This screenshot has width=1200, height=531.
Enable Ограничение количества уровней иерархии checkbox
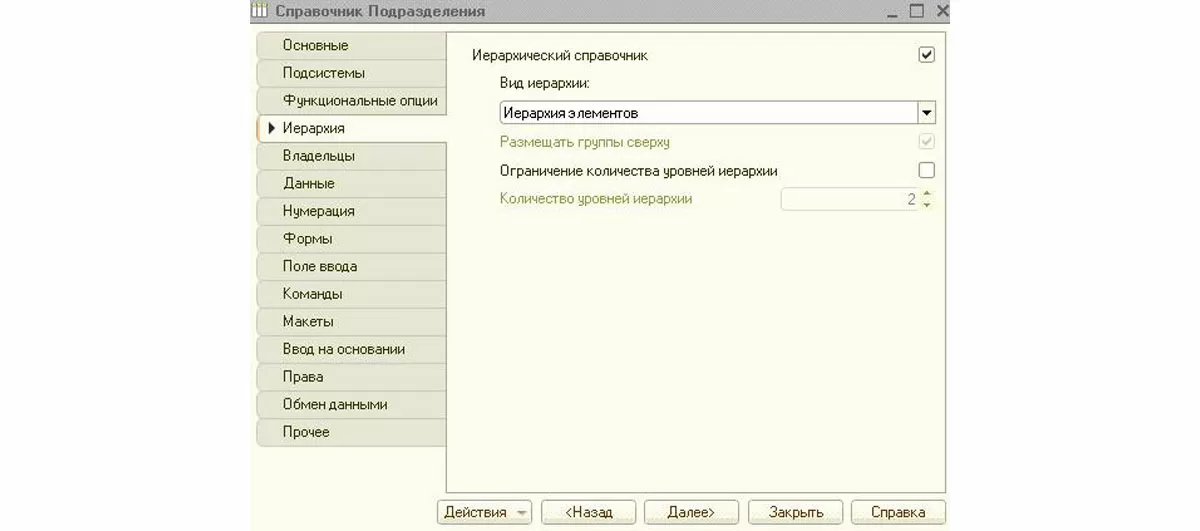(926, 170)
